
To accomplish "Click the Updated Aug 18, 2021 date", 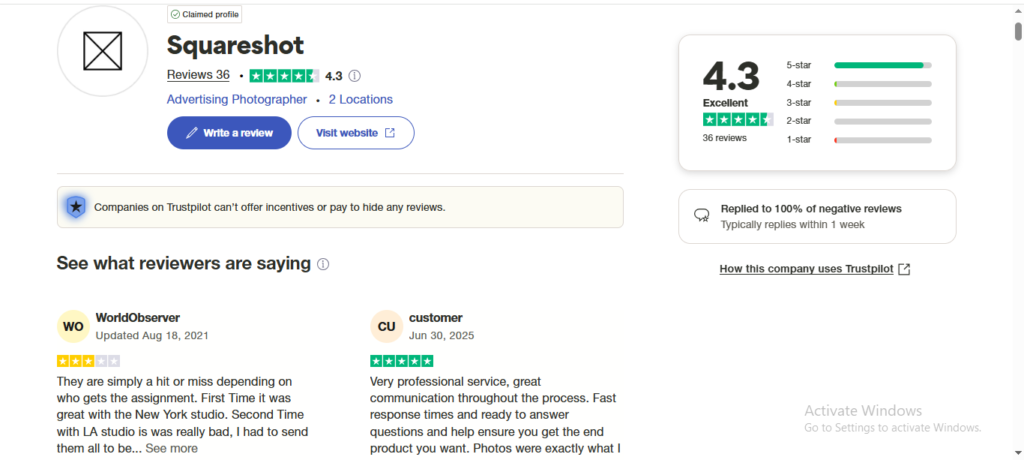I will tap(152, 336).
